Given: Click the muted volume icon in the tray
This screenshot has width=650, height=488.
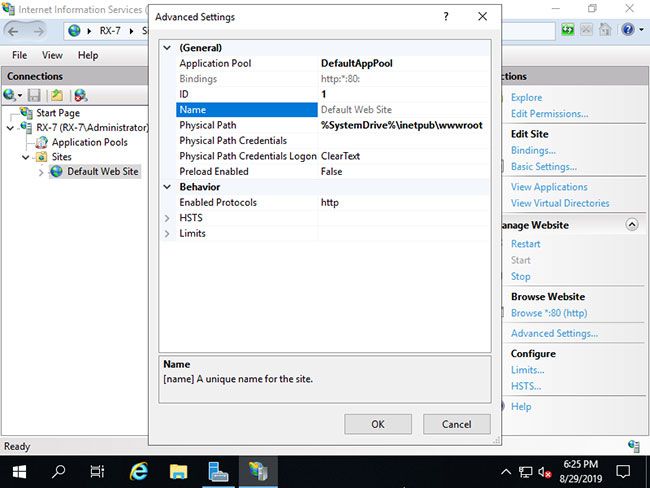Looking at the screenshot, I should [545, 472].
